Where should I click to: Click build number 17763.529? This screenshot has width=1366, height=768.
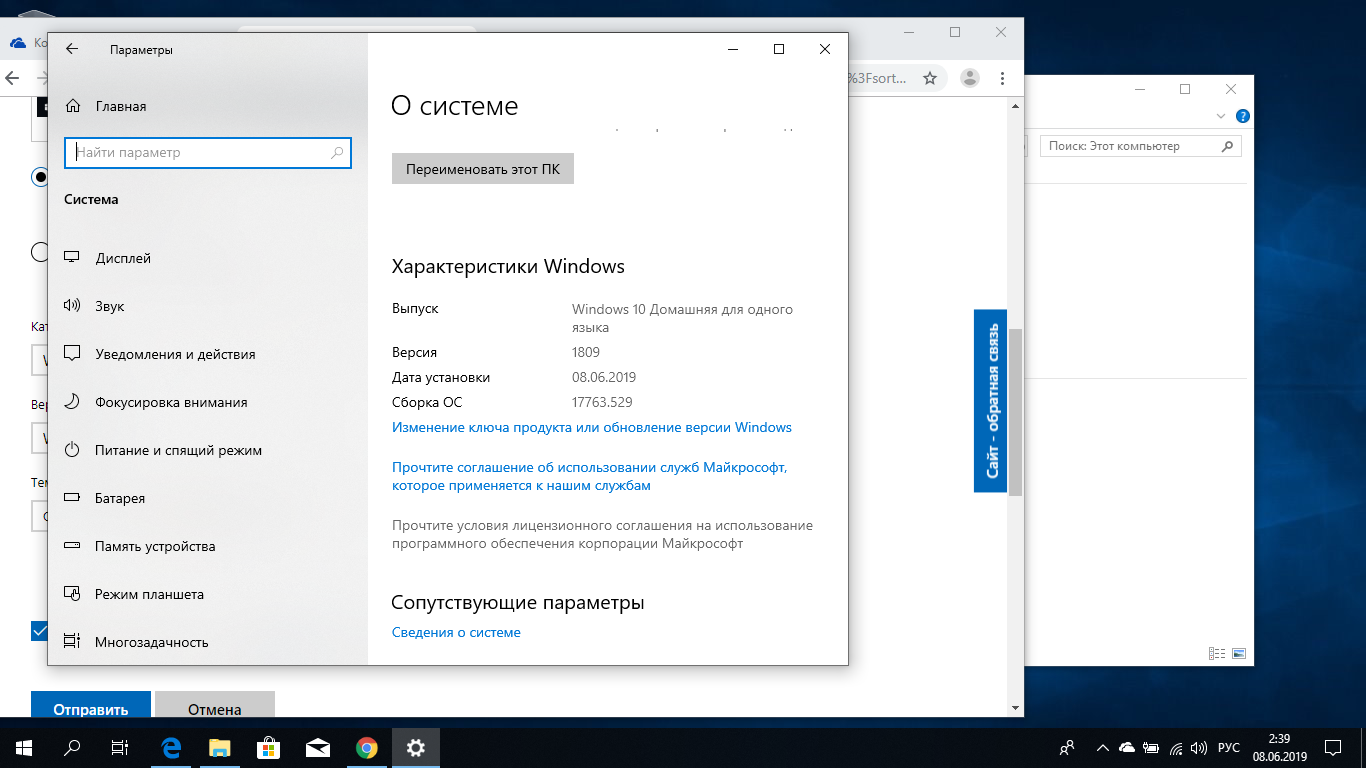click(602, 402)
